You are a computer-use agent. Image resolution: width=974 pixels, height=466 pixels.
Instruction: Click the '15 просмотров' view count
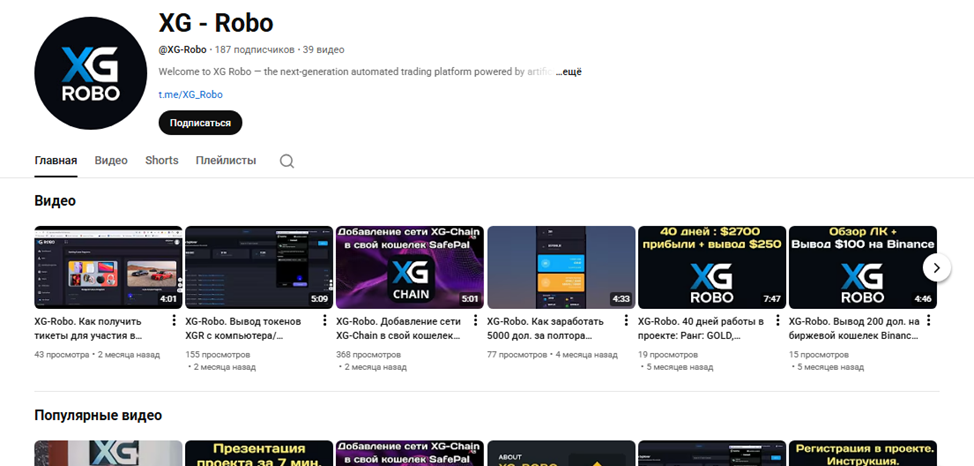(819, 355)
